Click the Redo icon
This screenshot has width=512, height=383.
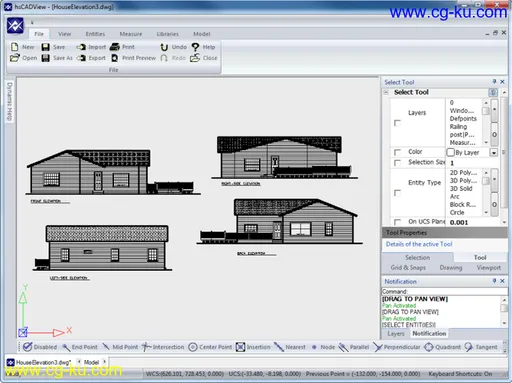coord(164,58)
